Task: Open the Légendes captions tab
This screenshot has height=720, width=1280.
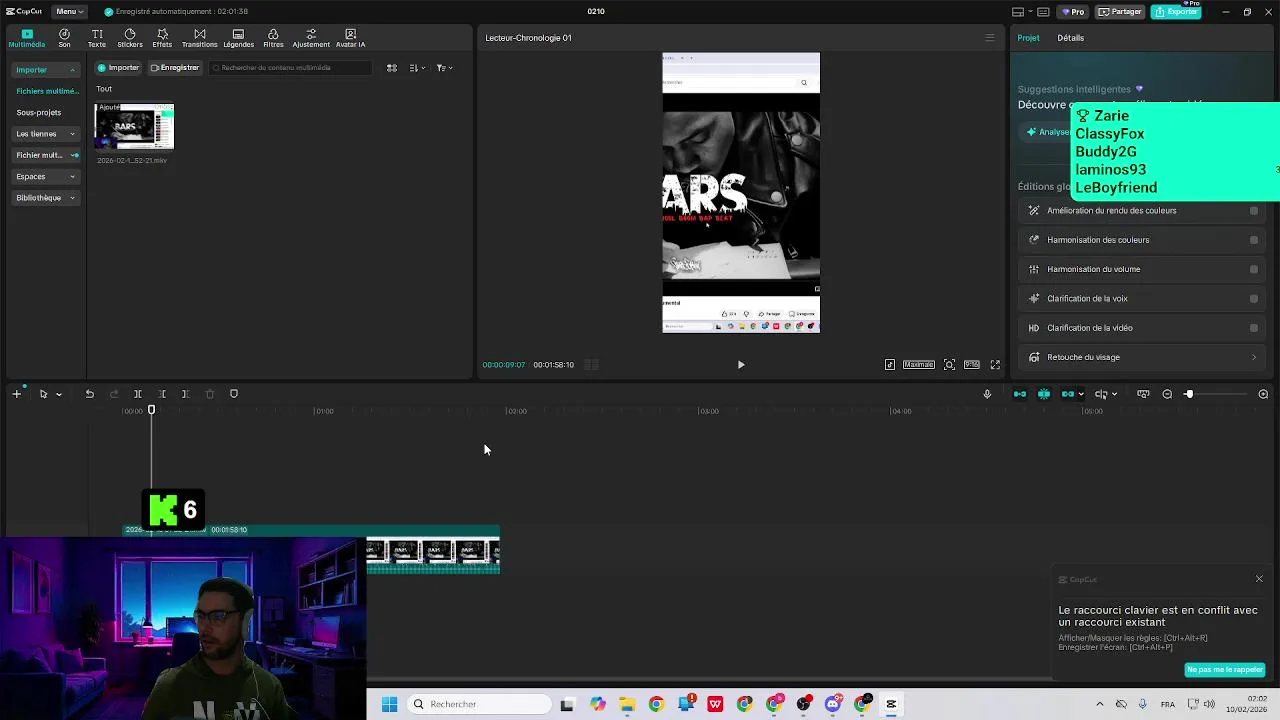Action: click(238, 38)
